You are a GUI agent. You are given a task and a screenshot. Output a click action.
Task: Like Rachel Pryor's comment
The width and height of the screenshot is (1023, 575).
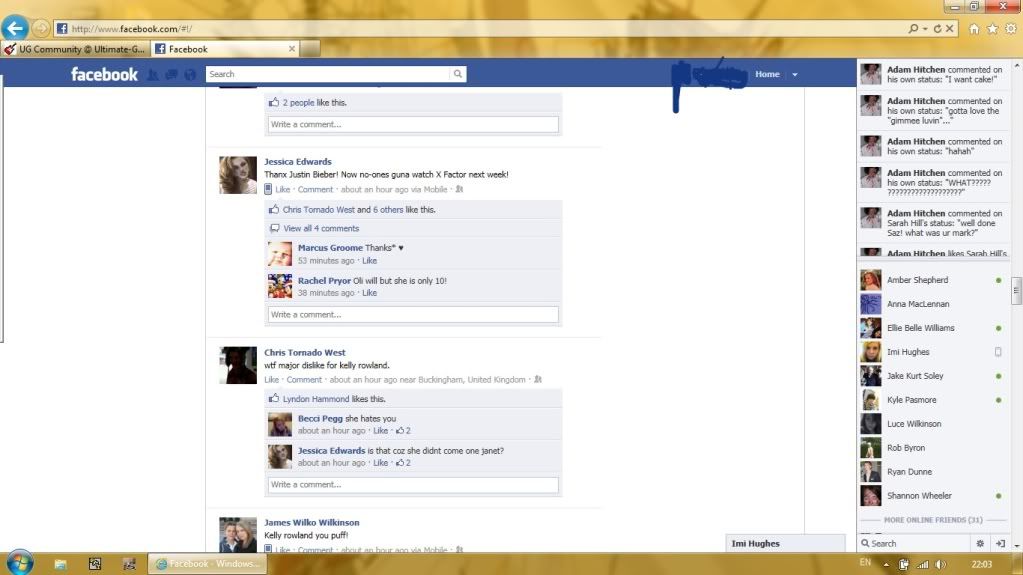click(369, 293)
